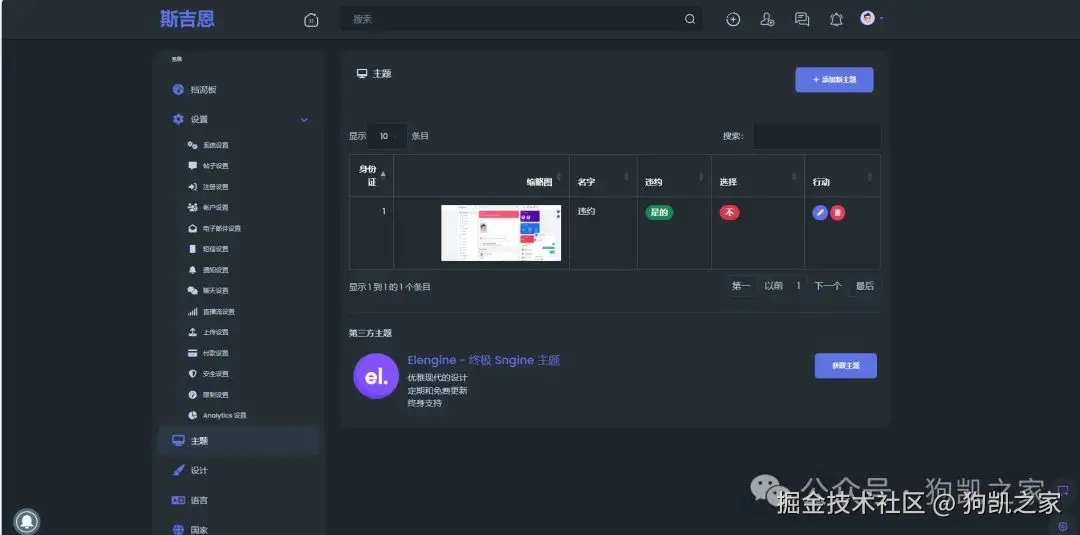Open the theme preview thumbnail

coord(501,233)
